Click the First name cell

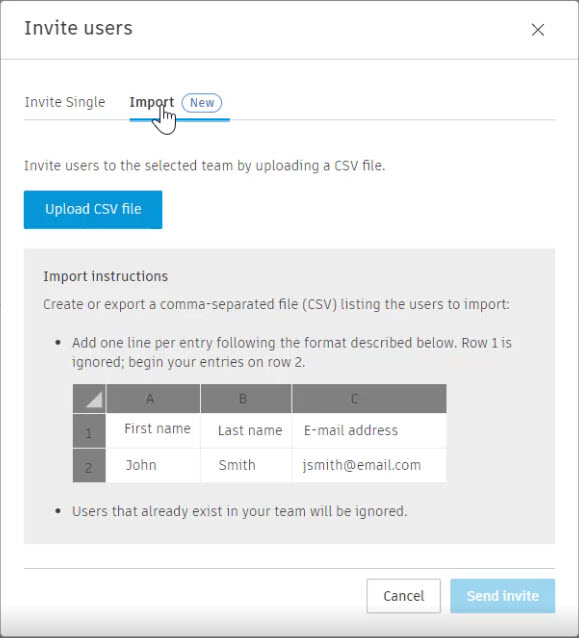click(153, 431)
